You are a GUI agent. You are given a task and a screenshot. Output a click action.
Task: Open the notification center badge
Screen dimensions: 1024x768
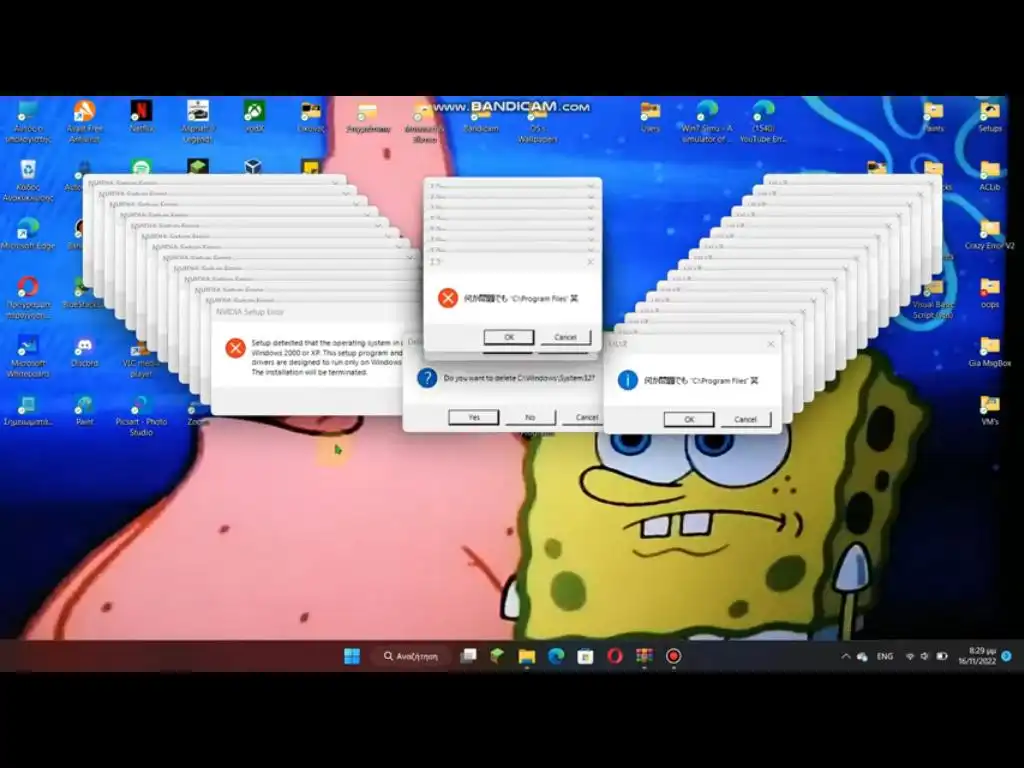(1006, 656)
